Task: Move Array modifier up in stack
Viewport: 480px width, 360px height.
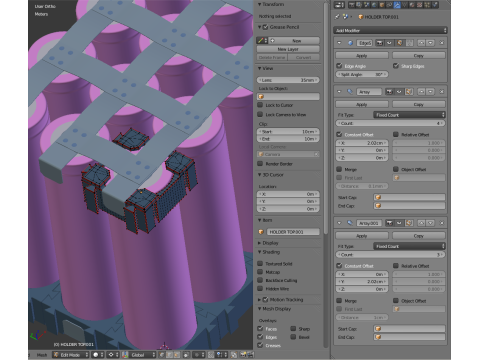Action: tap(421, 92)
